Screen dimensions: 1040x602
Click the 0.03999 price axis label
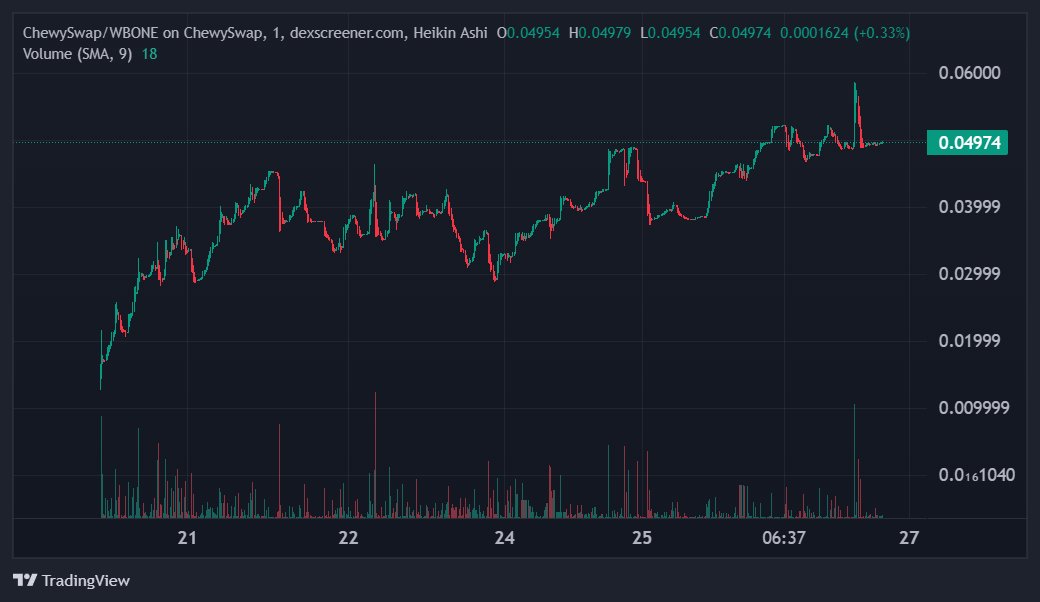point(969,207)
